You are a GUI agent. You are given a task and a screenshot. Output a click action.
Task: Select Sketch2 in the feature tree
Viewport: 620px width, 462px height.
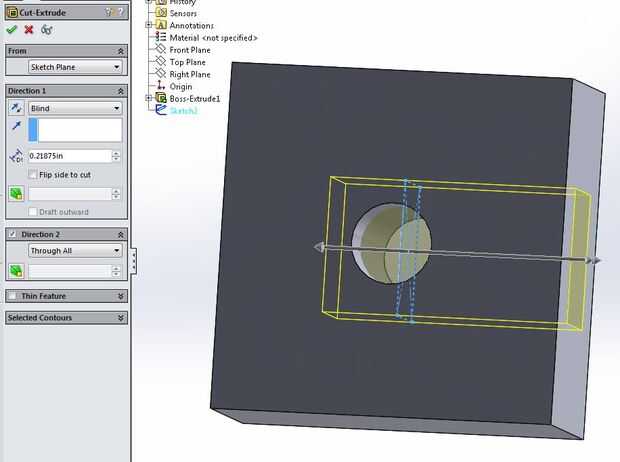[x=183, y=111]
